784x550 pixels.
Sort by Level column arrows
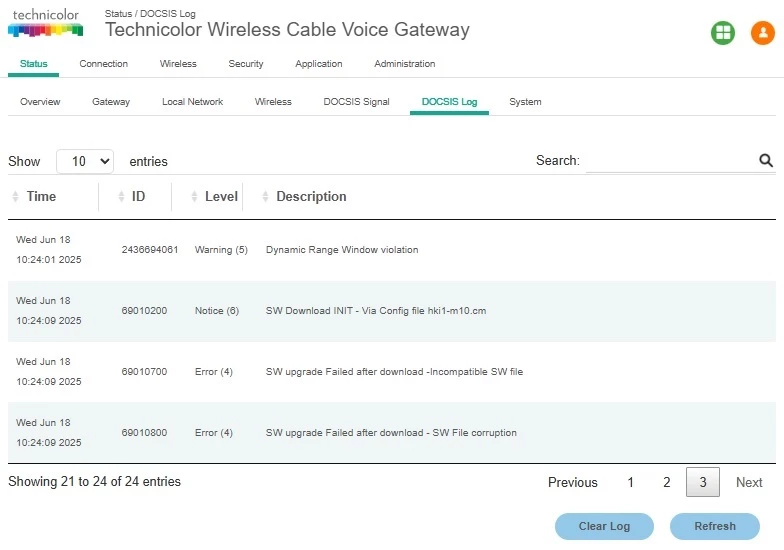(195, 197)
